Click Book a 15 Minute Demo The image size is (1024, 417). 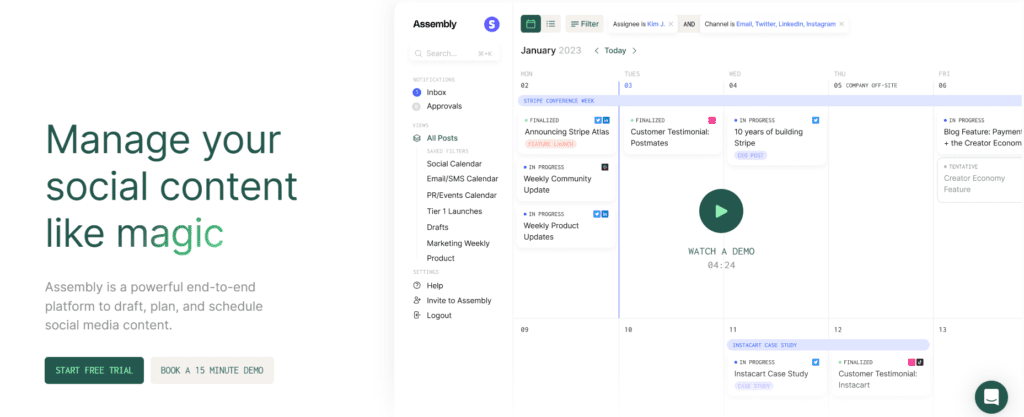click(212, 371)
